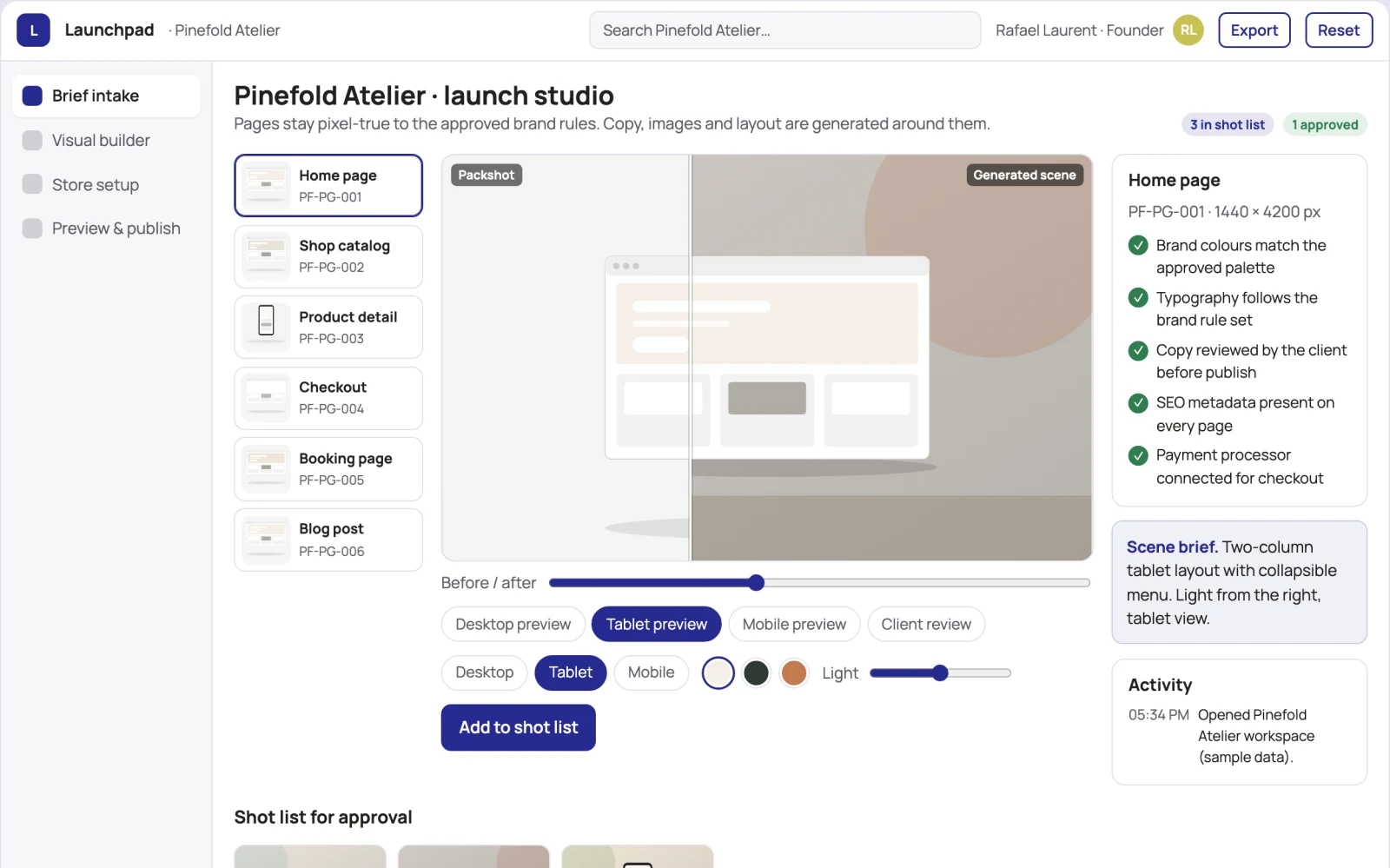Click the 05:34 PM activity entry

(1239, 736)
